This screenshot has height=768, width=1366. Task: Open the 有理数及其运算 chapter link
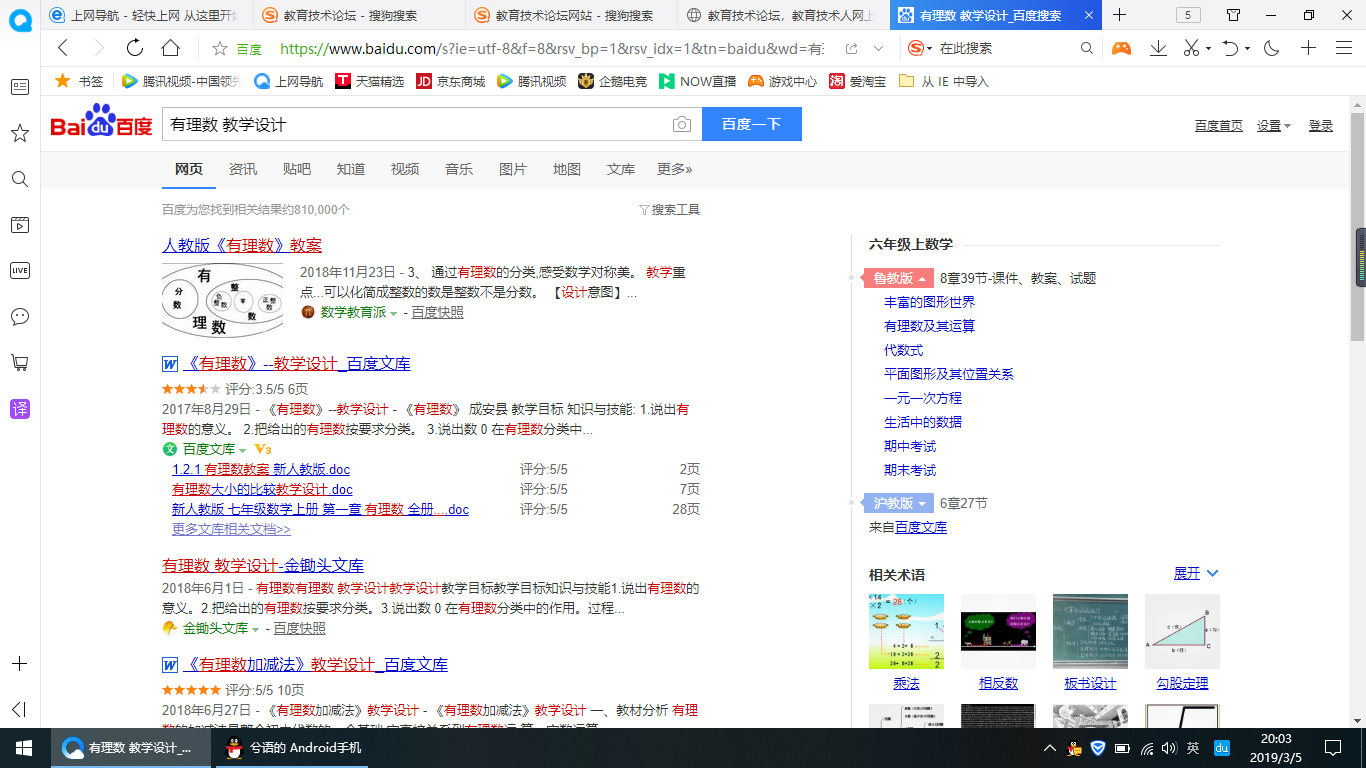[929, 326]
